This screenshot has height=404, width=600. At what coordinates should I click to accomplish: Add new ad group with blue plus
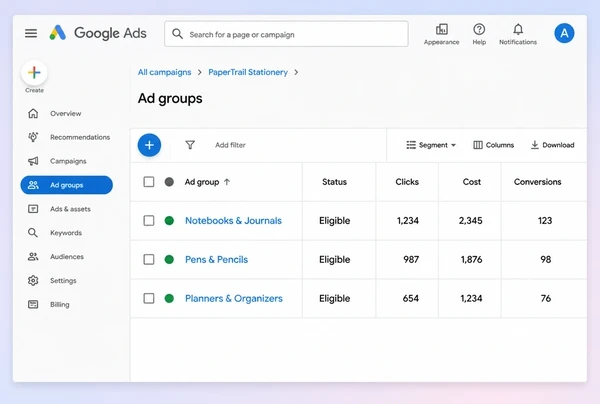click(149, 145)
